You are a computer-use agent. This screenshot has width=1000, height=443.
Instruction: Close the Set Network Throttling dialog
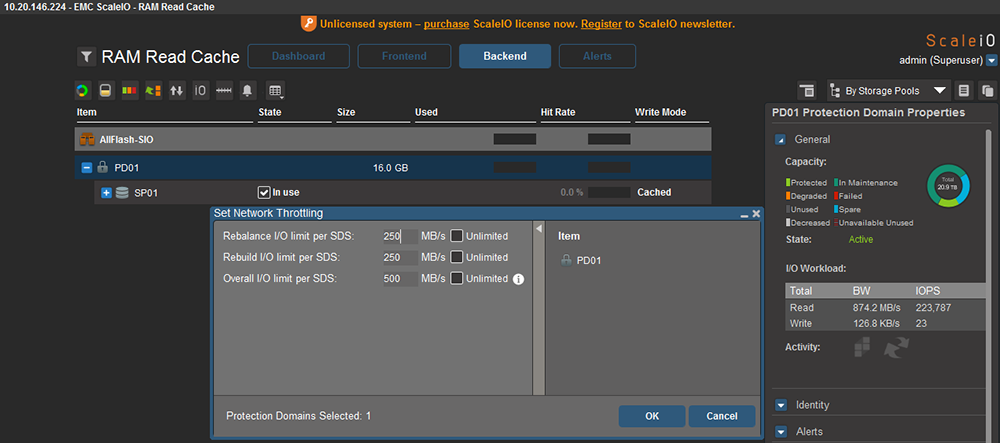tap(756, 214)
